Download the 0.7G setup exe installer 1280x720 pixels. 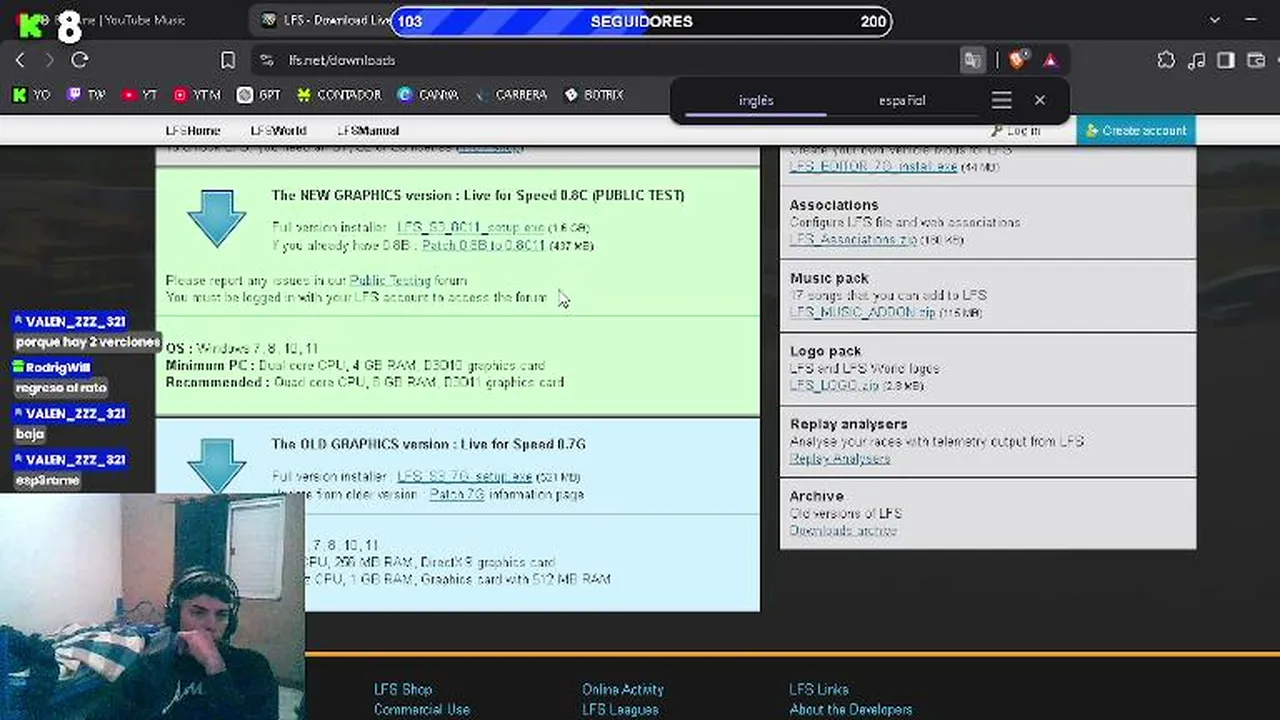click(465, 476)
